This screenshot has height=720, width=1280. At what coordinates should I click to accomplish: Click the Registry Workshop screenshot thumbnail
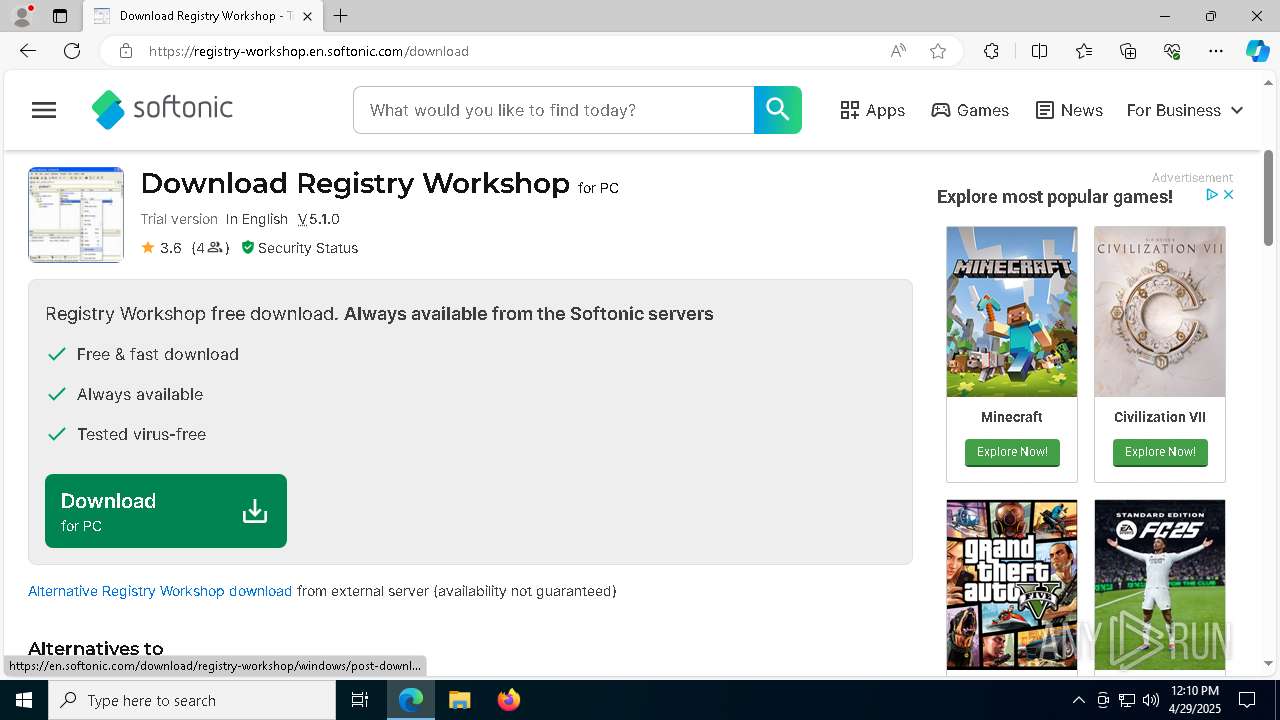[x=76, y=215]
